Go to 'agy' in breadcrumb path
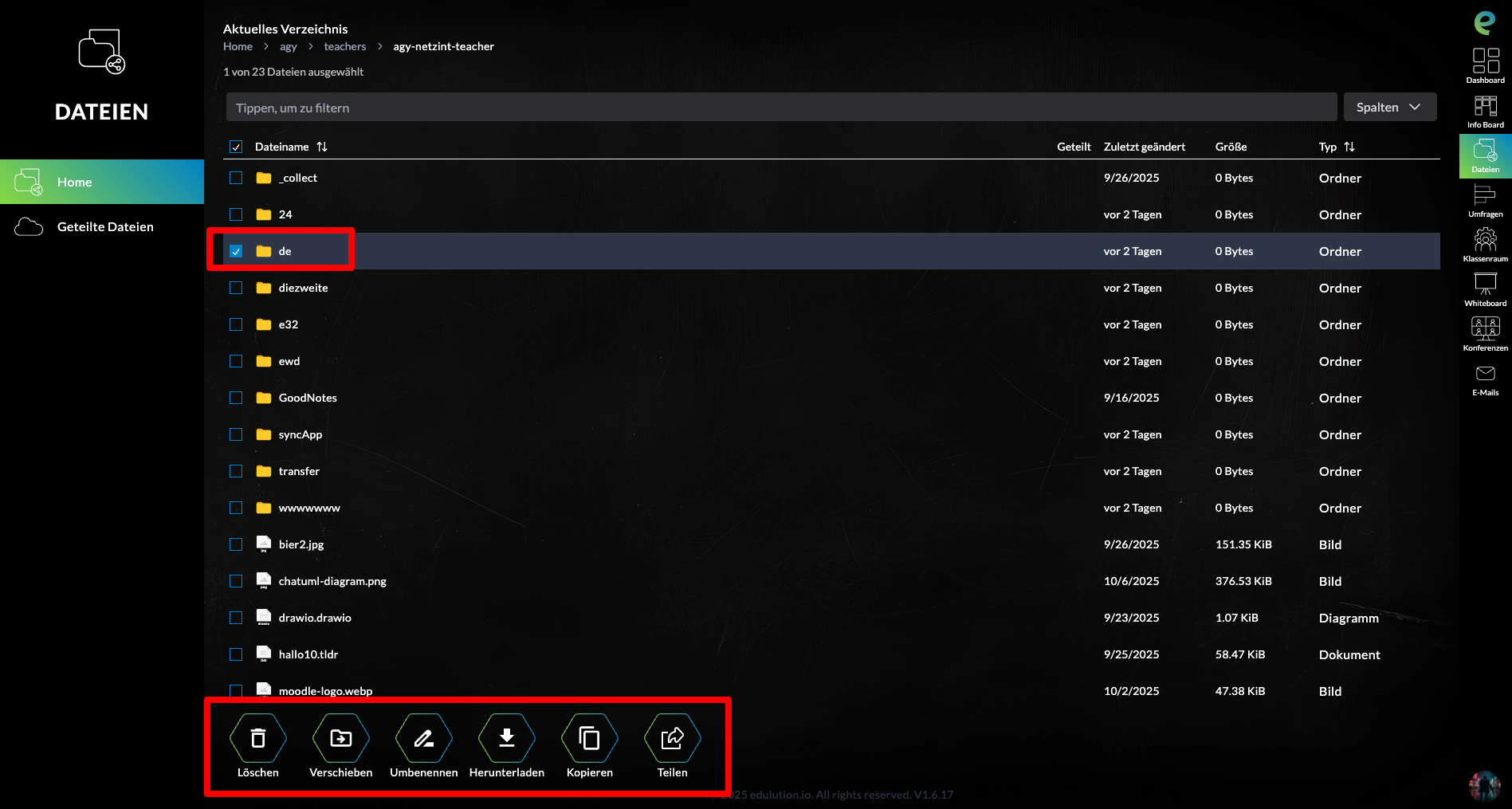Image resolution: width=1512 pixels, height=809 pixels. (x=288, y=46)
